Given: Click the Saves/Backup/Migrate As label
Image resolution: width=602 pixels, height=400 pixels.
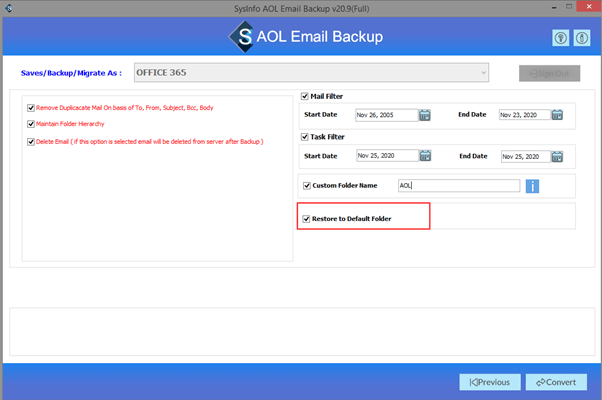Looking at the screenshot, I should coord(71,73).
